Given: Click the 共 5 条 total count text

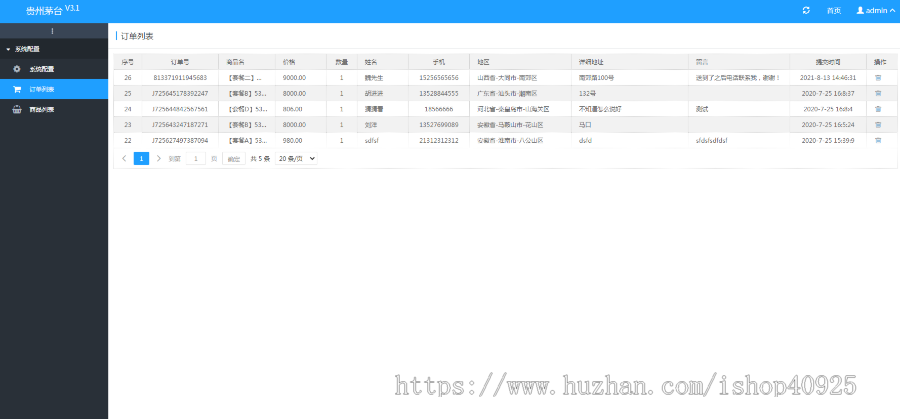Looking at the screenshot, I should 260,159.
